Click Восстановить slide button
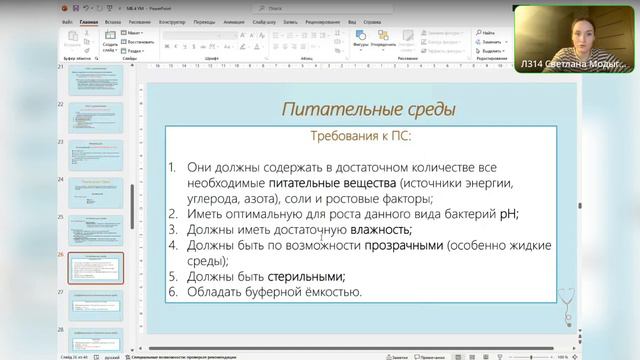 pos(138,42)
